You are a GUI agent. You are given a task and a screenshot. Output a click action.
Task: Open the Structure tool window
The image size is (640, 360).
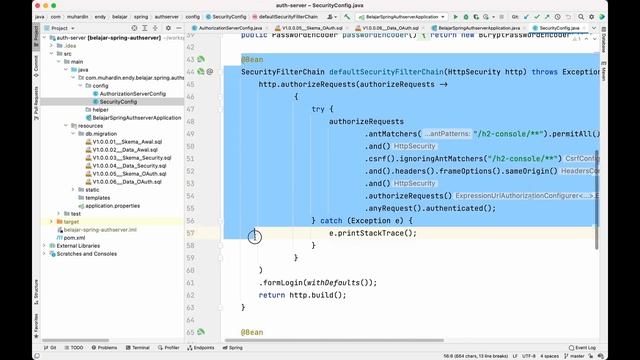(x=36, y=292)
